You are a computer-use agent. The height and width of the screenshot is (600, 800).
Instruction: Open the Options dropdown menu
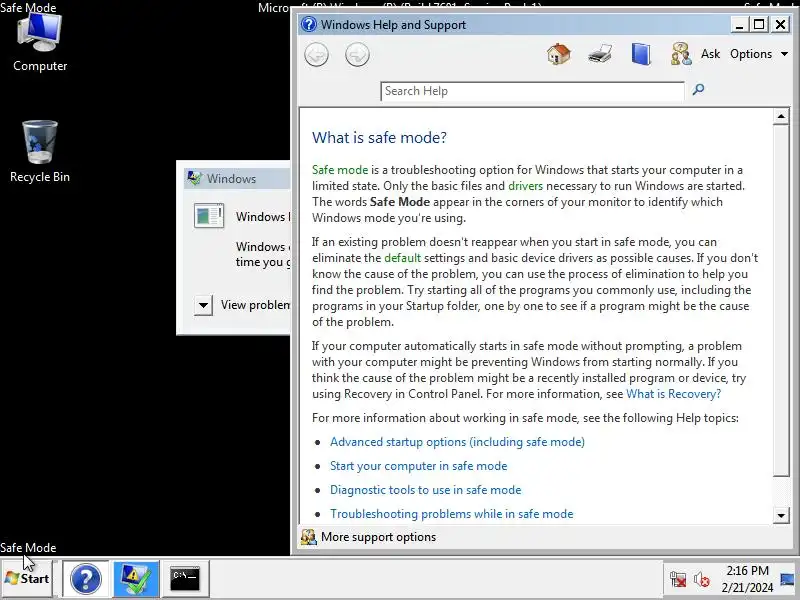click(x=759, y=54)
